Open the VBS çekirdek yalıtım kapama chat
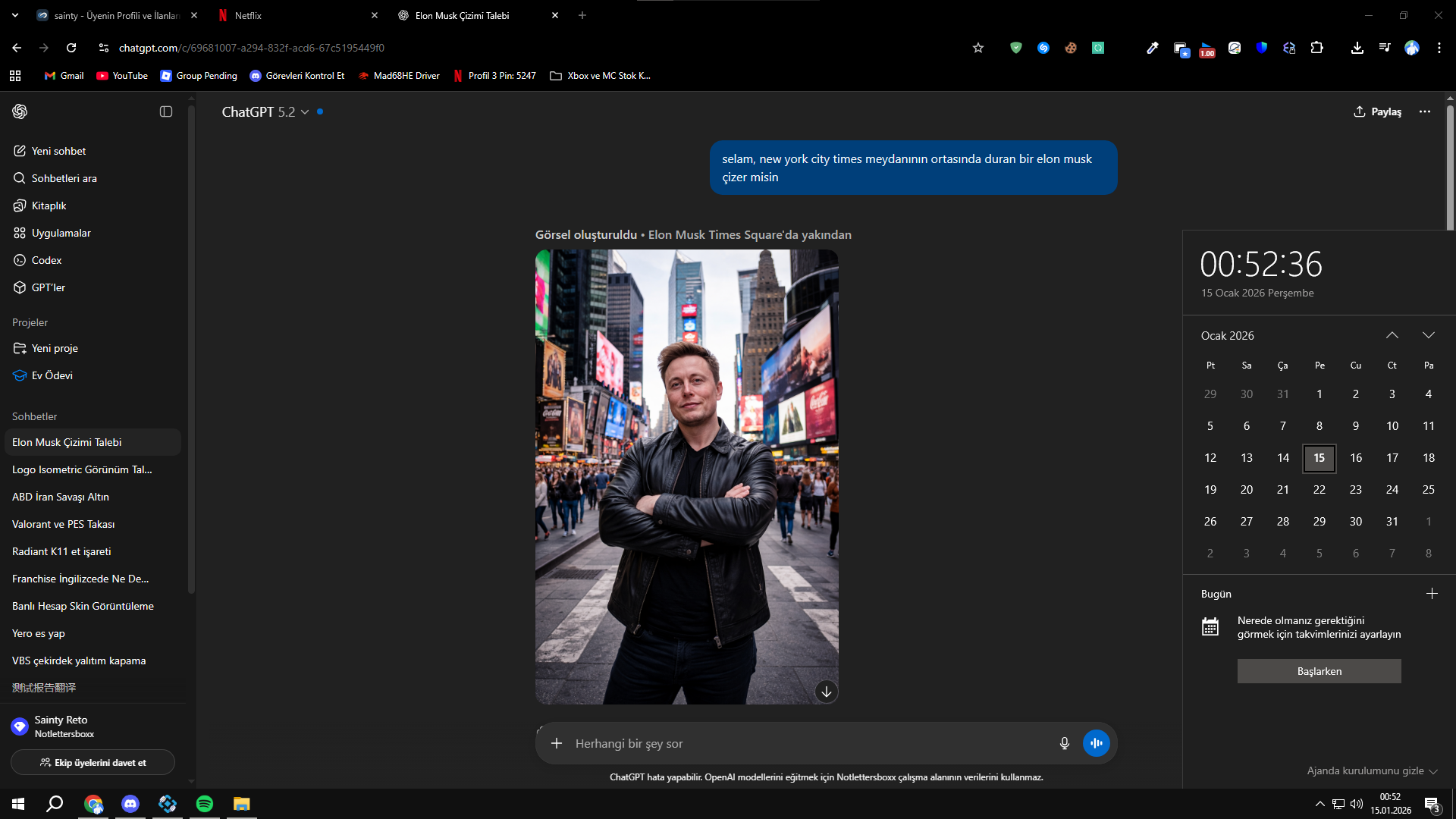1456x819 pixels. [93, 661]
